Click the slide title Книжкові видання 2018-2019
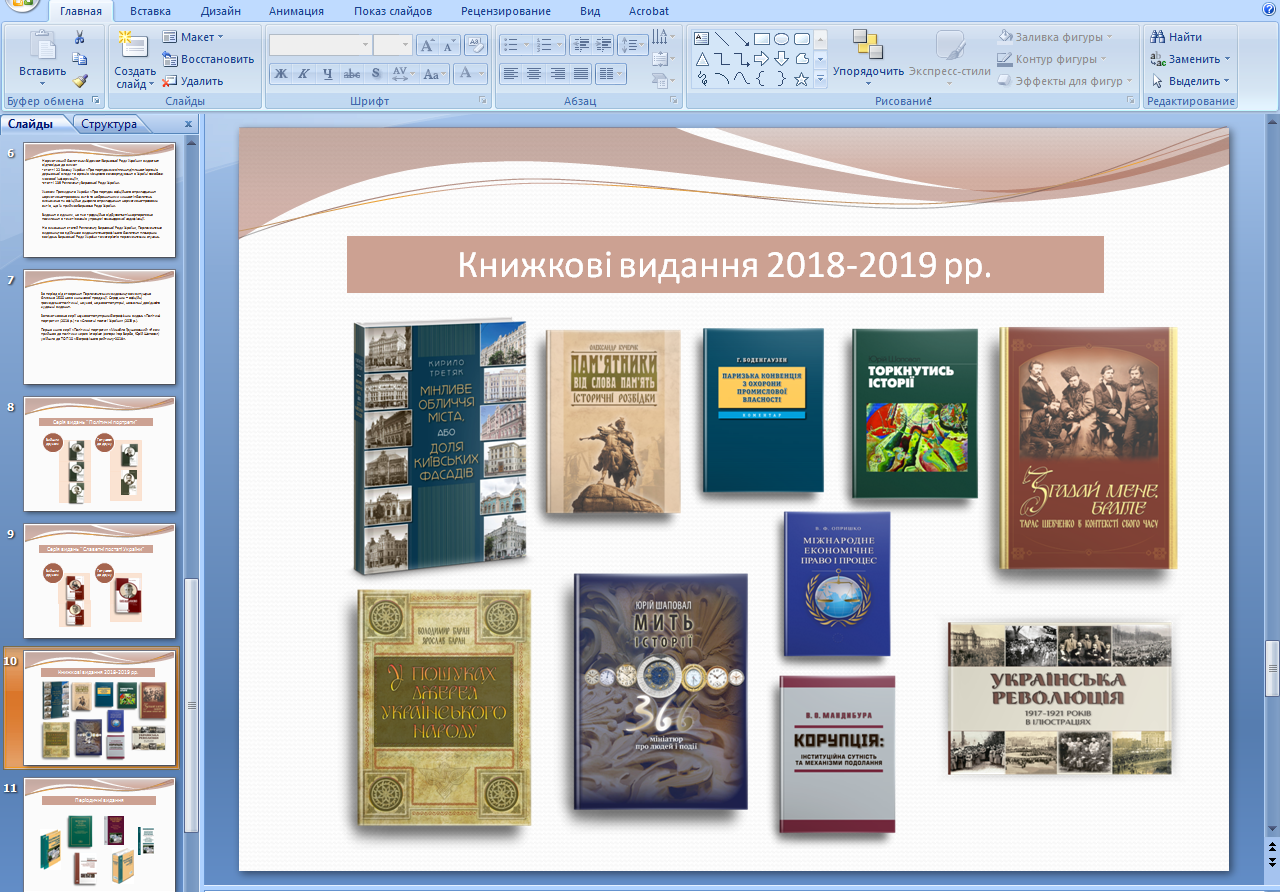 pos(724,265)
